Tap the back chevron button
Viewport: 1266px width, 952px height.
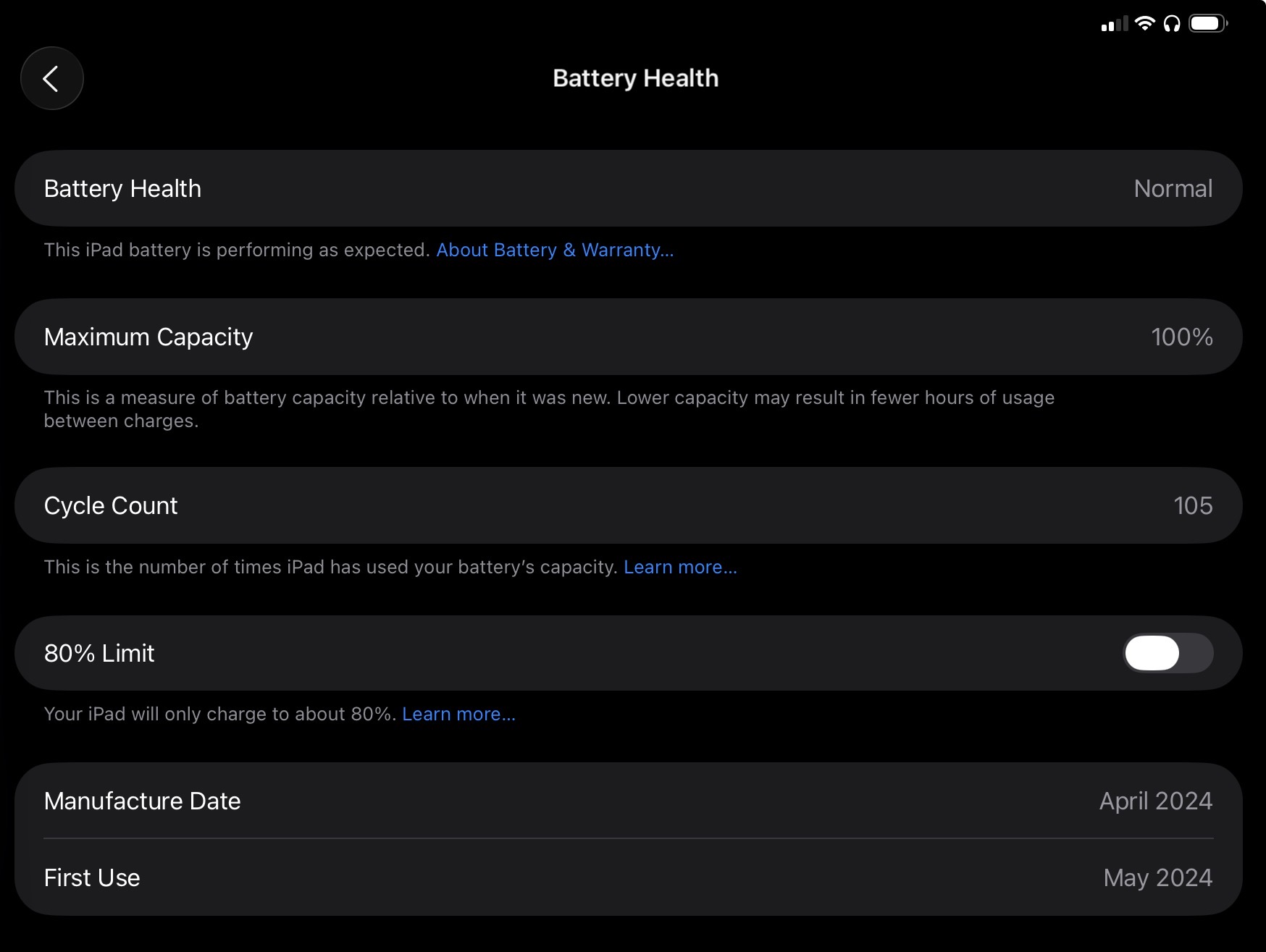click(51, 78)
